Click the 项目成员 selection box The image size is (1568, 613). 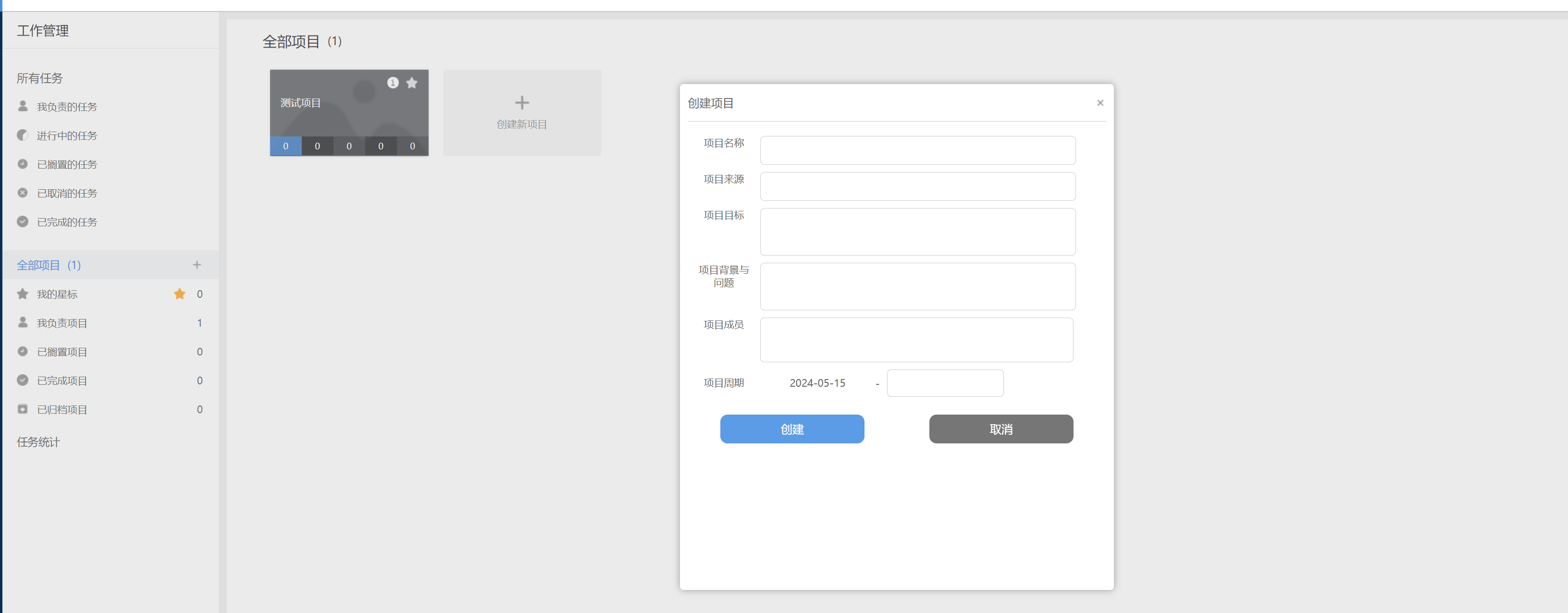[916, 340]
